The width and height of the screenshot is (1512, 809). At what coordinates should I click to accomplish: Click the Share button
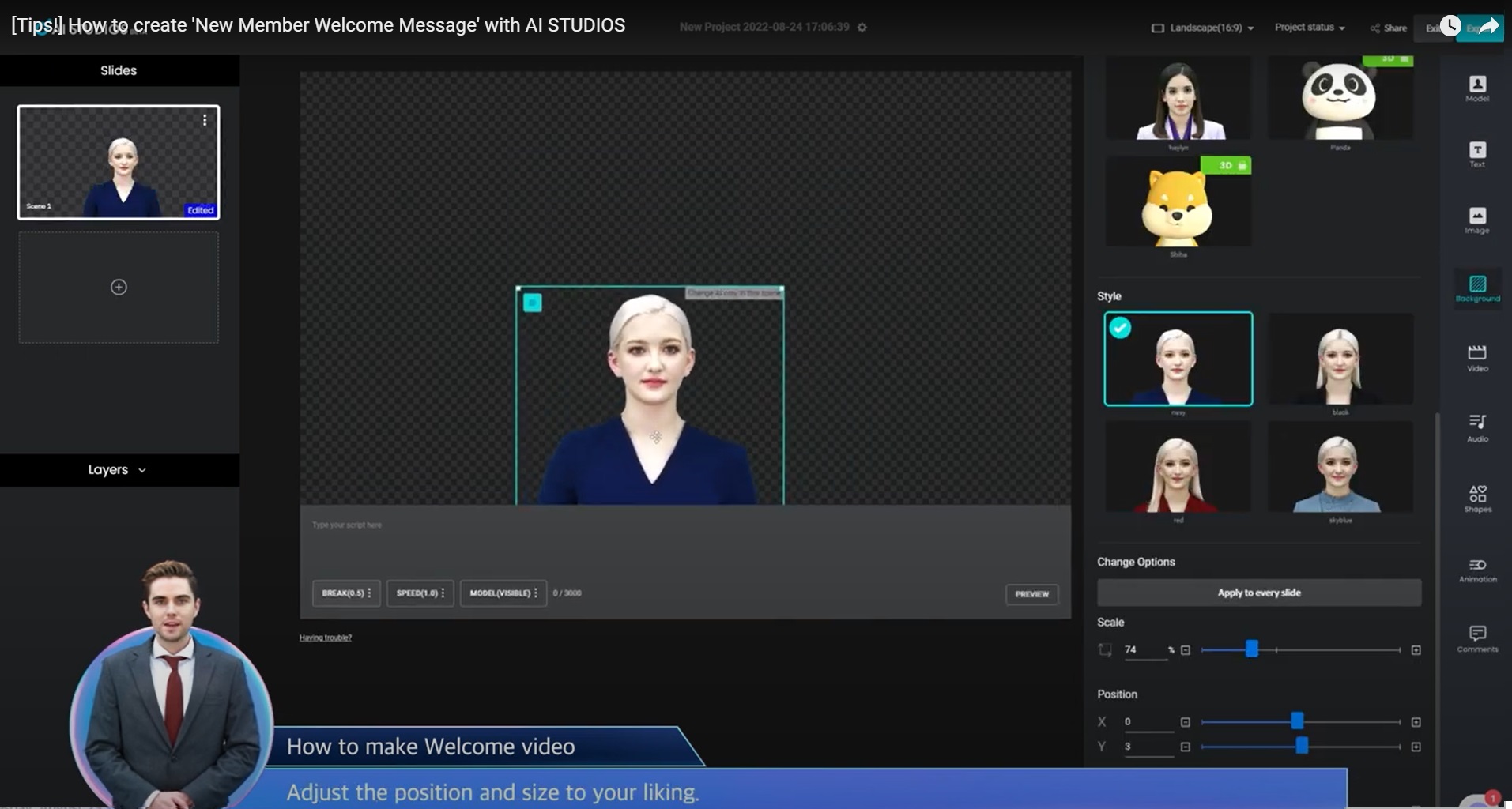(x=1389, y=28)
